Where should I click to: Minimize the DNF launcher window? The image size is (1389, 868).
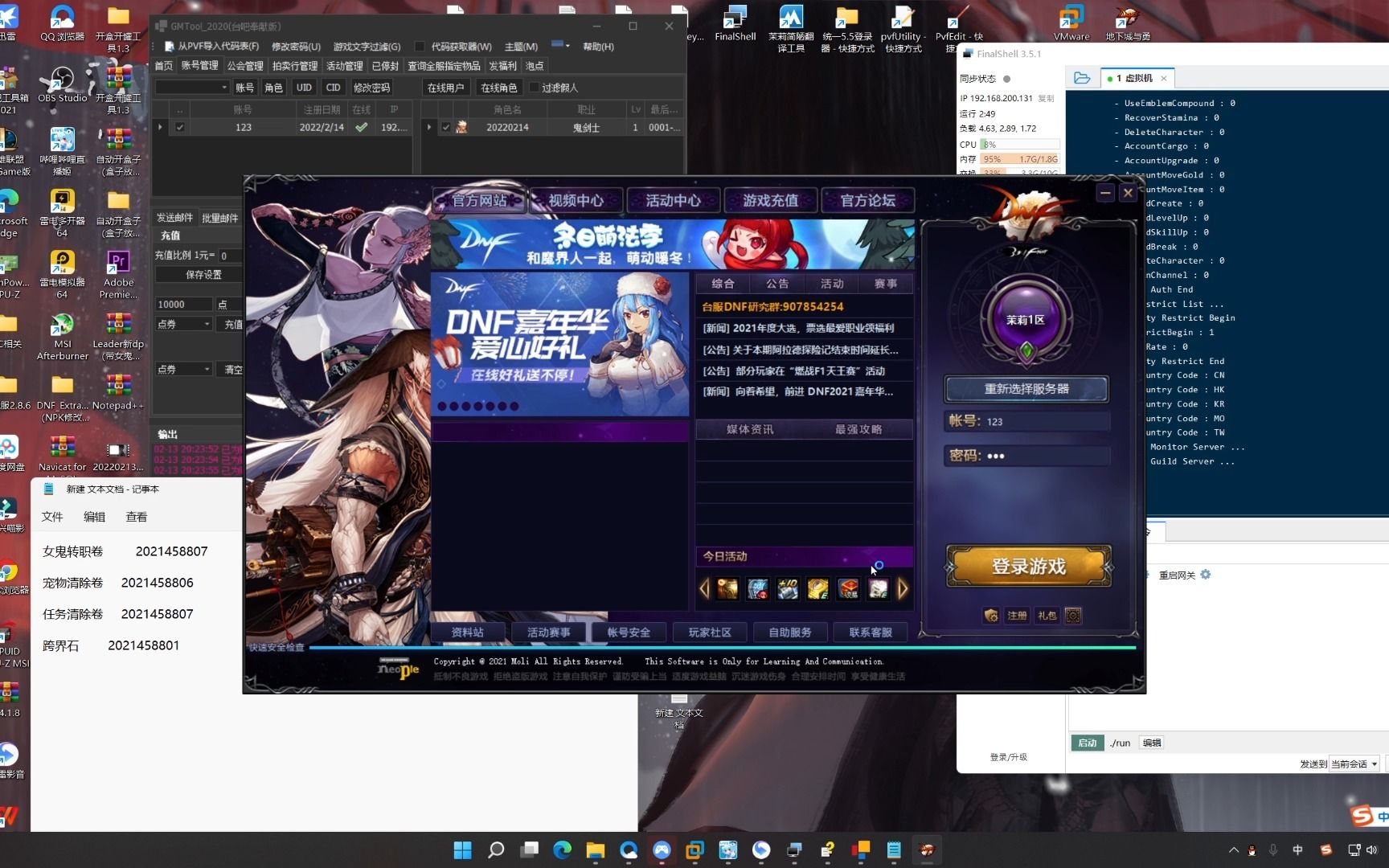[x=1105, y=193]
